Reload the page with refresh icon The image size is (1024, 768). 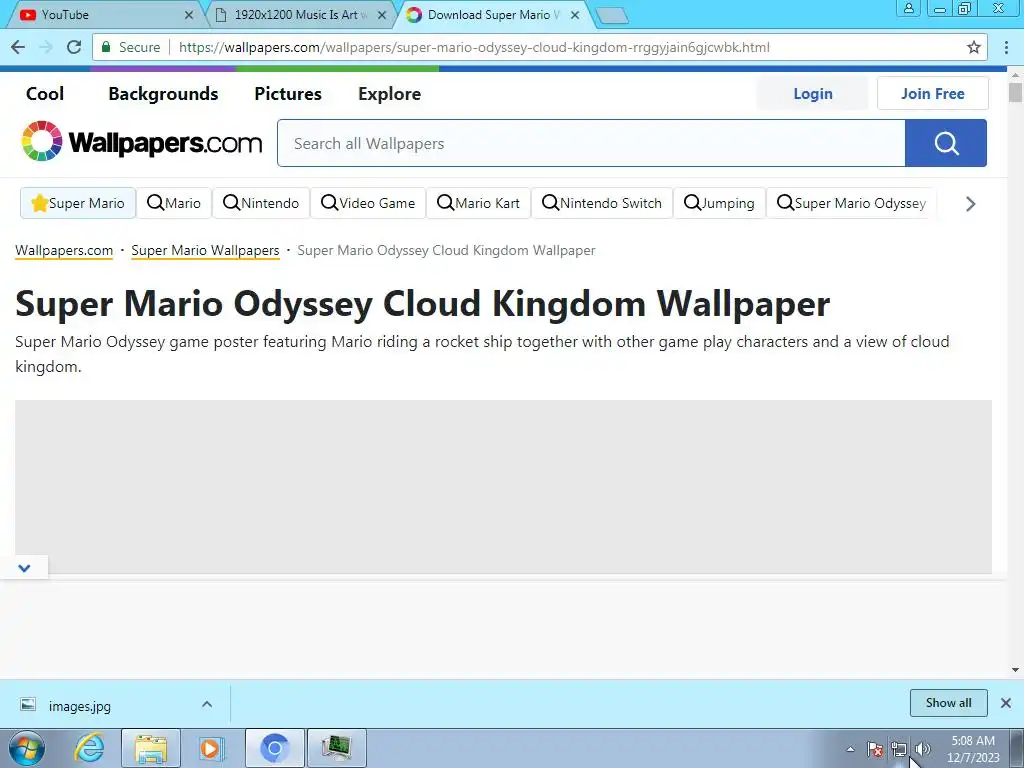[x=74, y=47]
